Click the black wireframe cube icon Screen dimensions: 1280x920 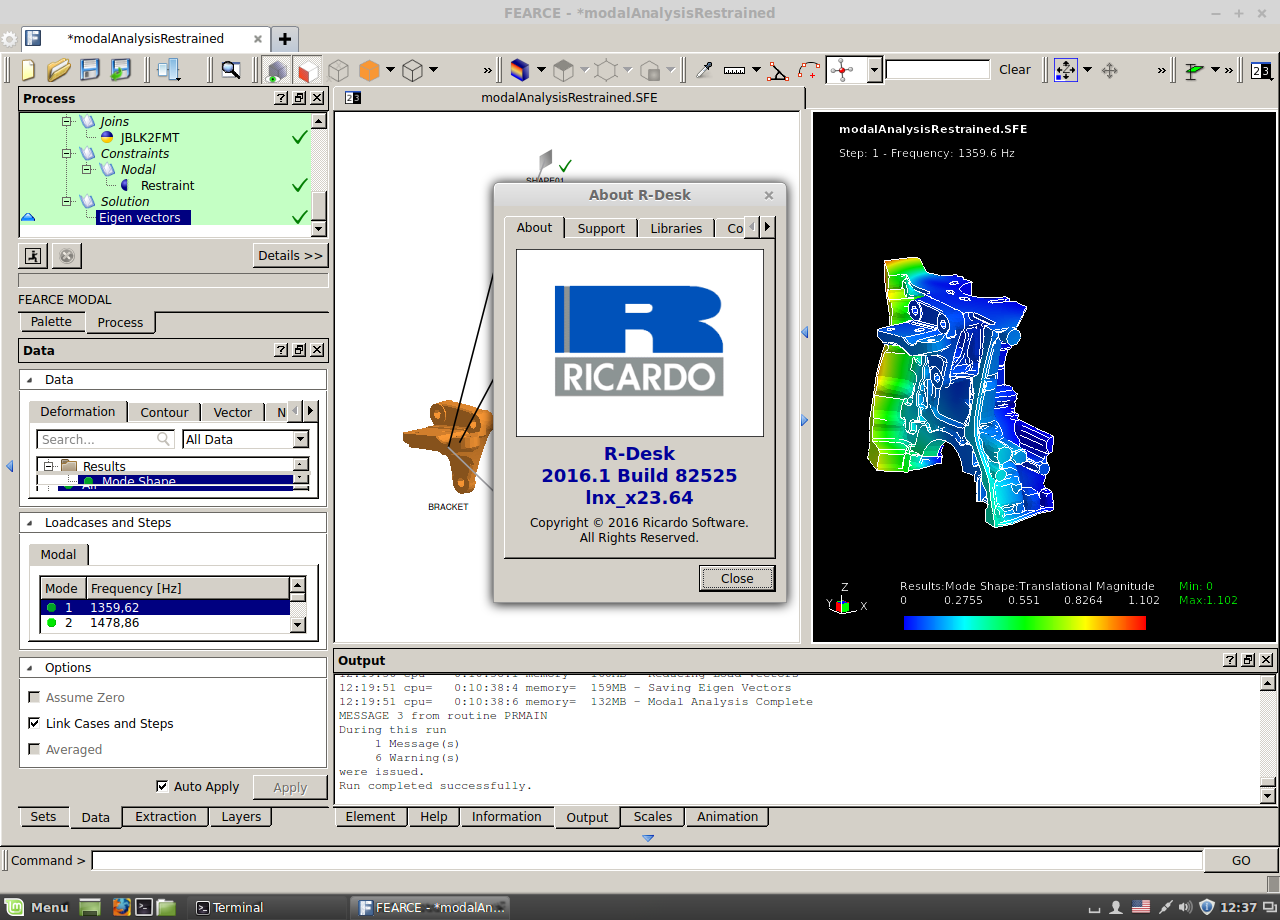(412, 71)
